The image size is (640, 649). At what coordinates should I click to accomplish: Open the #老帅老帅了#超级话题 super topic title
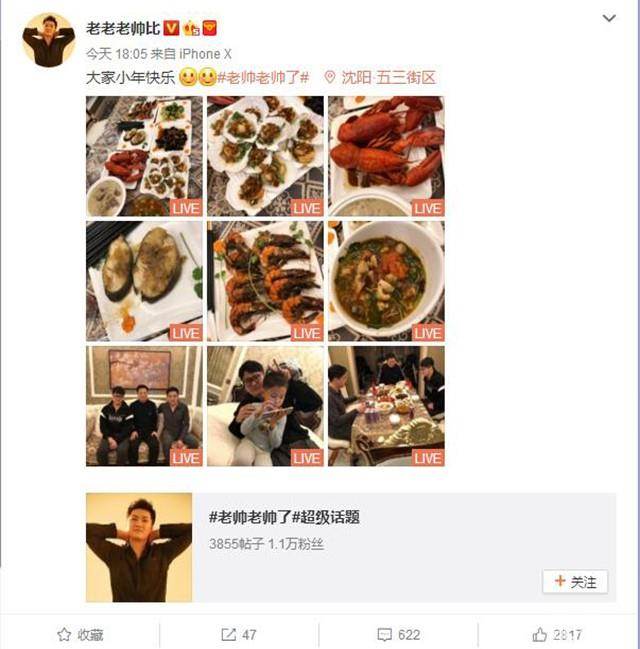(284, 517)
